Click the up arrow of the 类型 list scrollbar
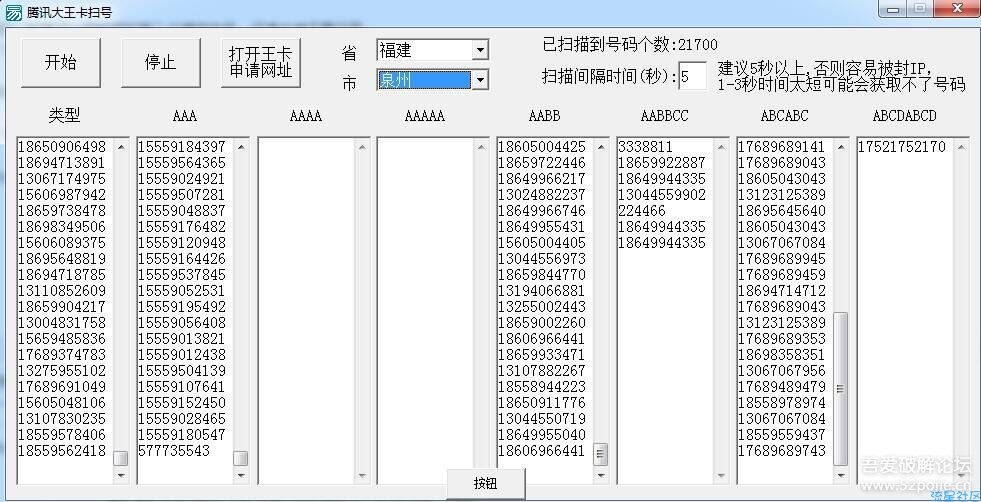The height and width of the screenshot is (502, 981). click(x=121, y=147)
